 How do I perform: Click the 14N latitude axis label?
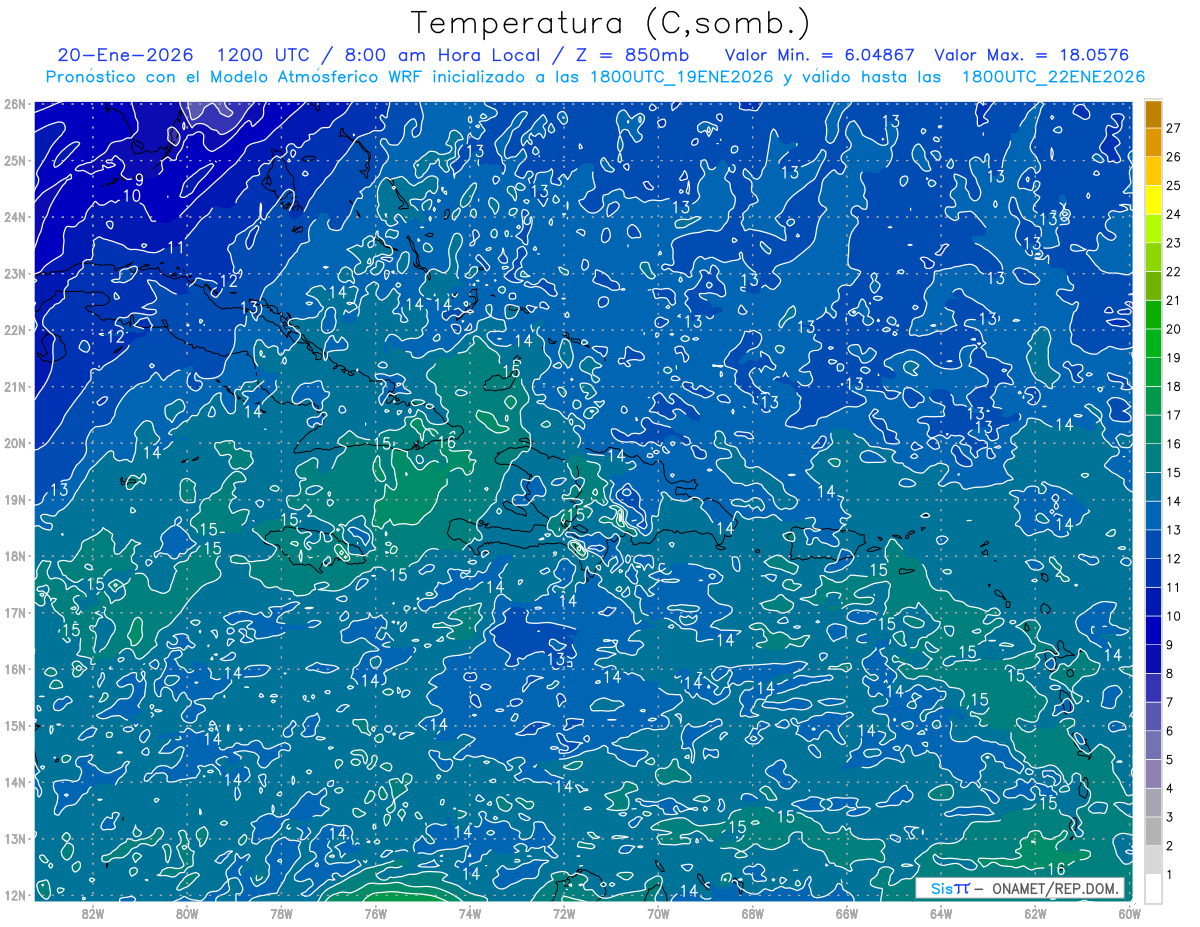click(x=14, y=782)
